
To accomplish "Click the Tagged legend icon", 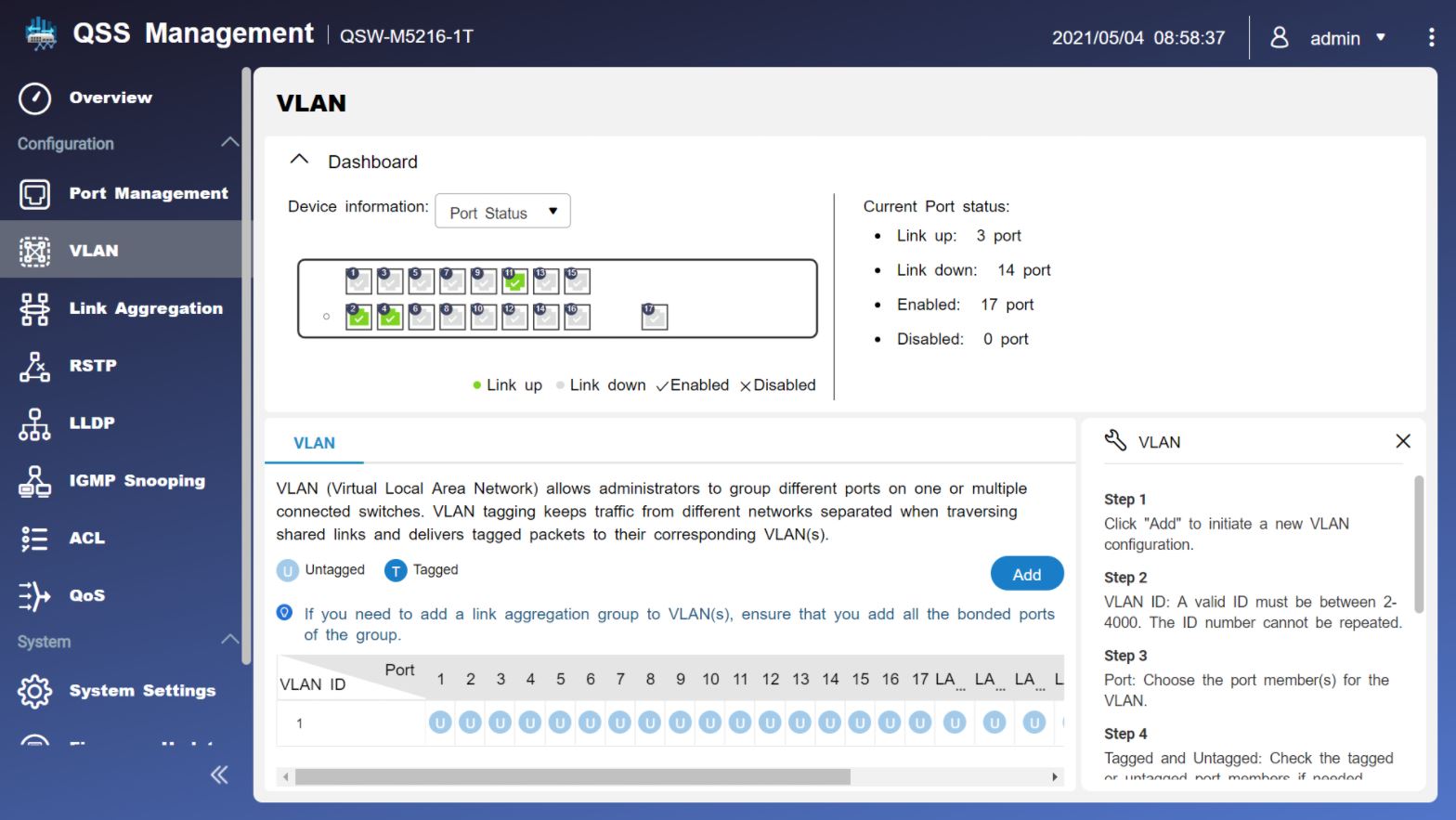I will (396, 570).
